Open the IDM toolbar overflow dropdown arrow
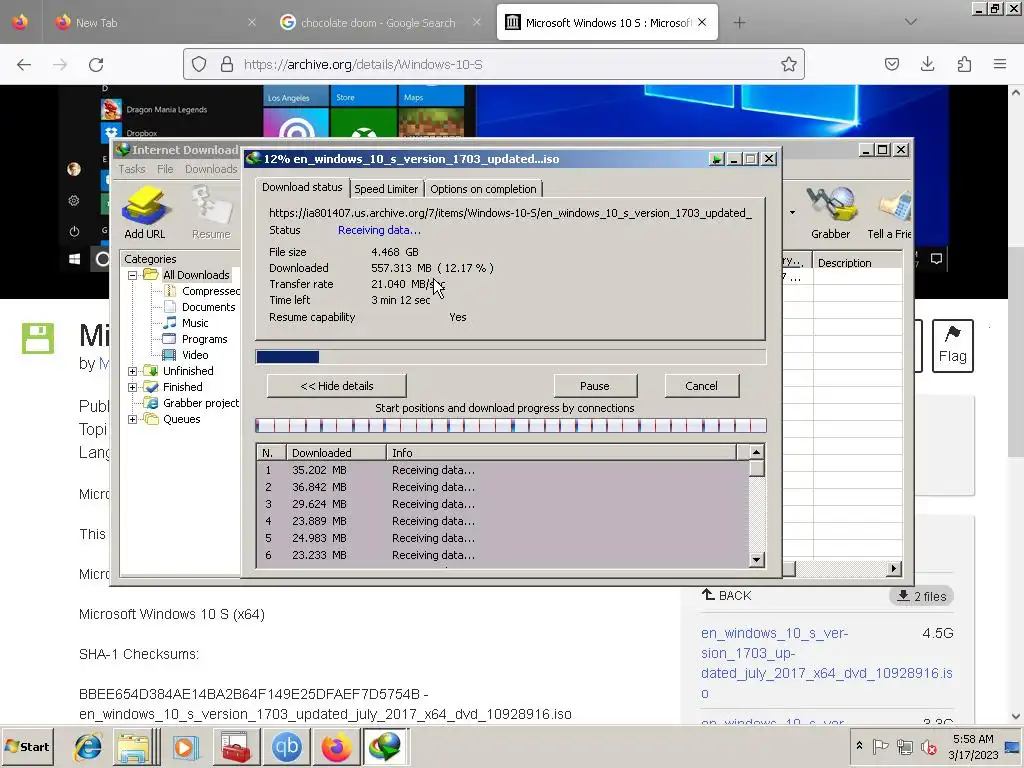The height and width of the screenshot is (768, 1024). 792,212
